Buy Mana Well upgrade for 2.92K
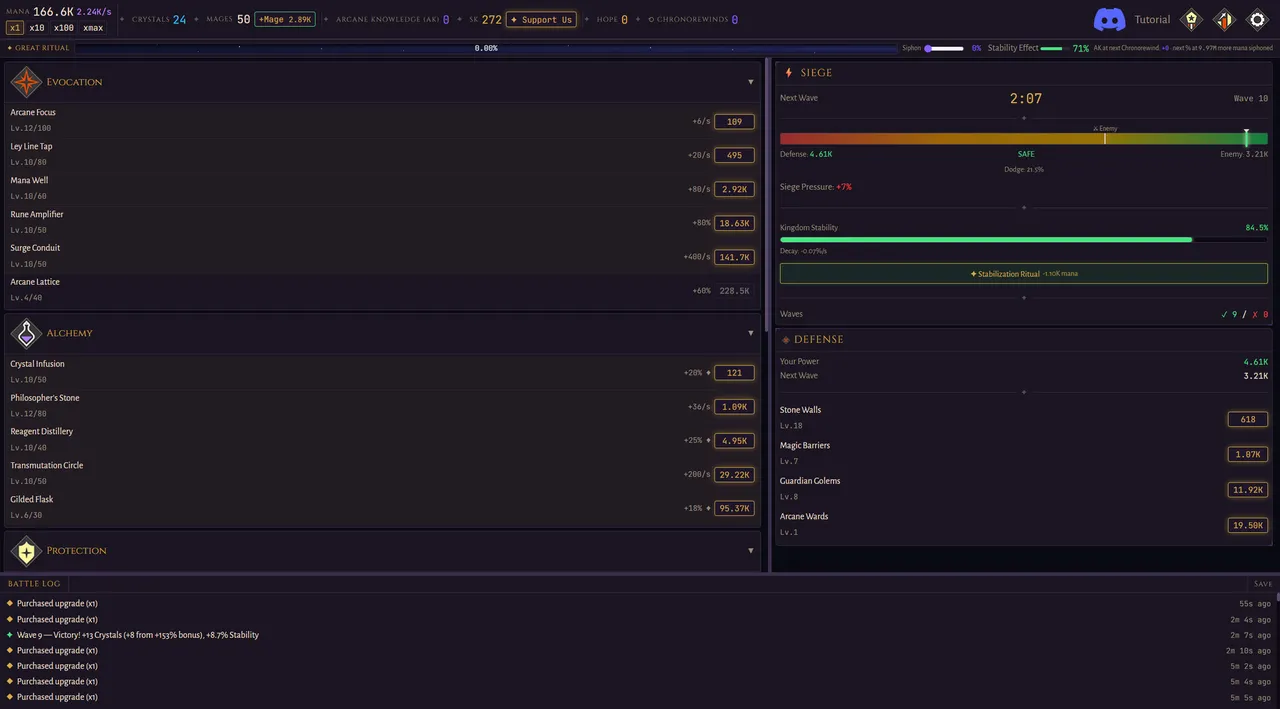 [734, 189]
